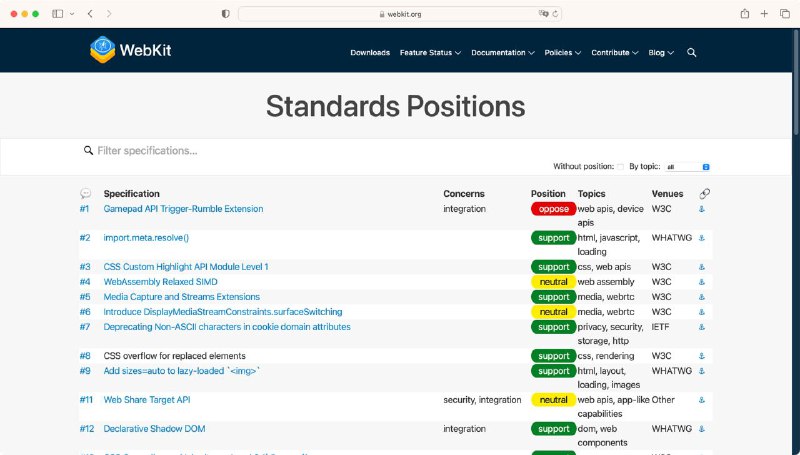This screenshot has height=455, width=800.
Task: Click the Venues column header
Action: click(x=667, y=194)
